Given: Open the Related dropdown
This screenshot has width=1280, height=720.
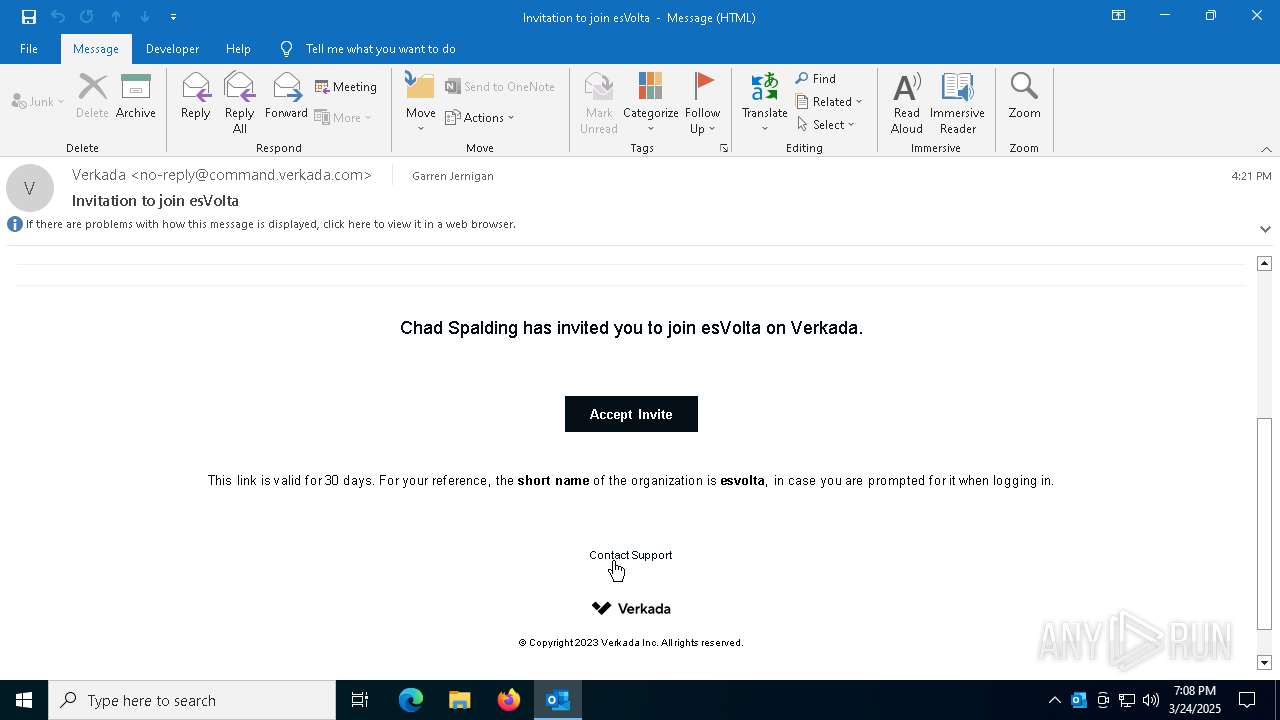Looking at the screenshot, I should [x=829, y=102].
